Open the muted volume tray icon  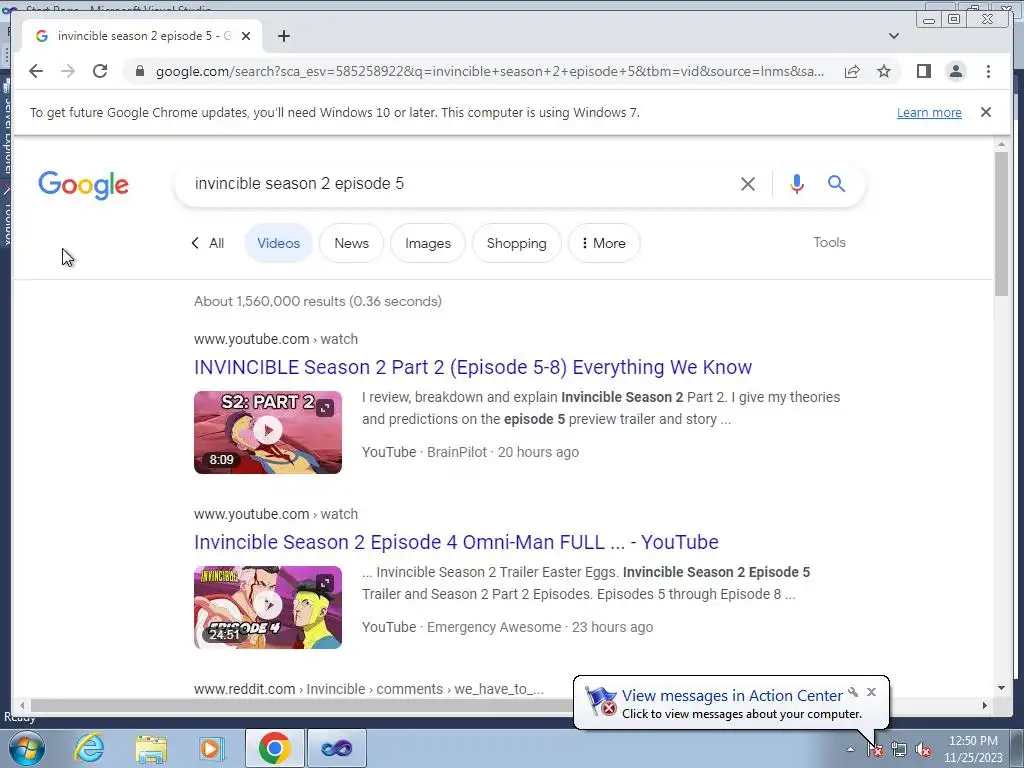923,750
